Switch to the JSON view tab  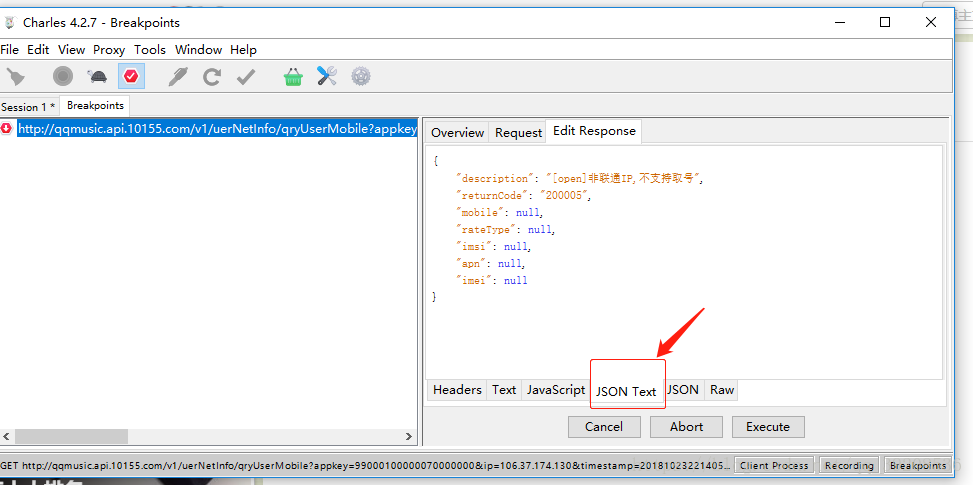[683, 389]
